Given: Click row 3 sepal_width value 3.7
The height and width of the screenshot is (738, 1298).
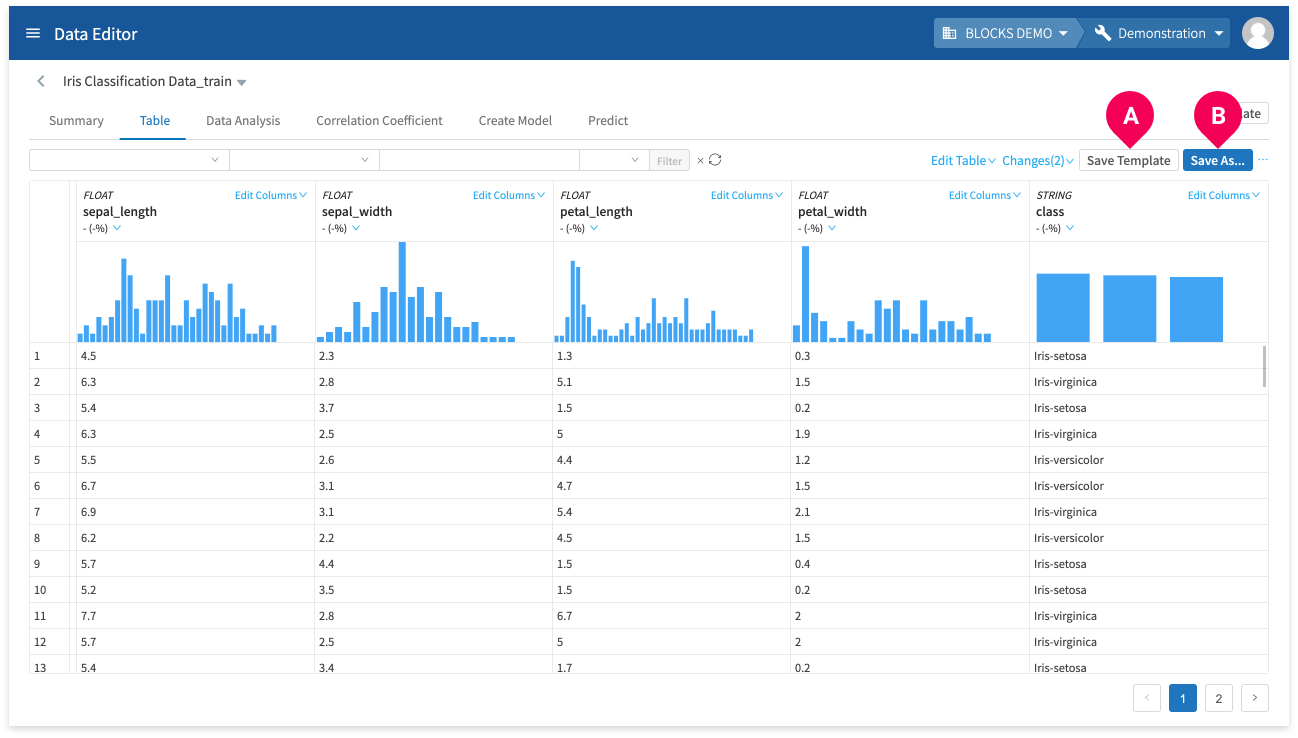Looking at the screenshot, I should 433,408.
